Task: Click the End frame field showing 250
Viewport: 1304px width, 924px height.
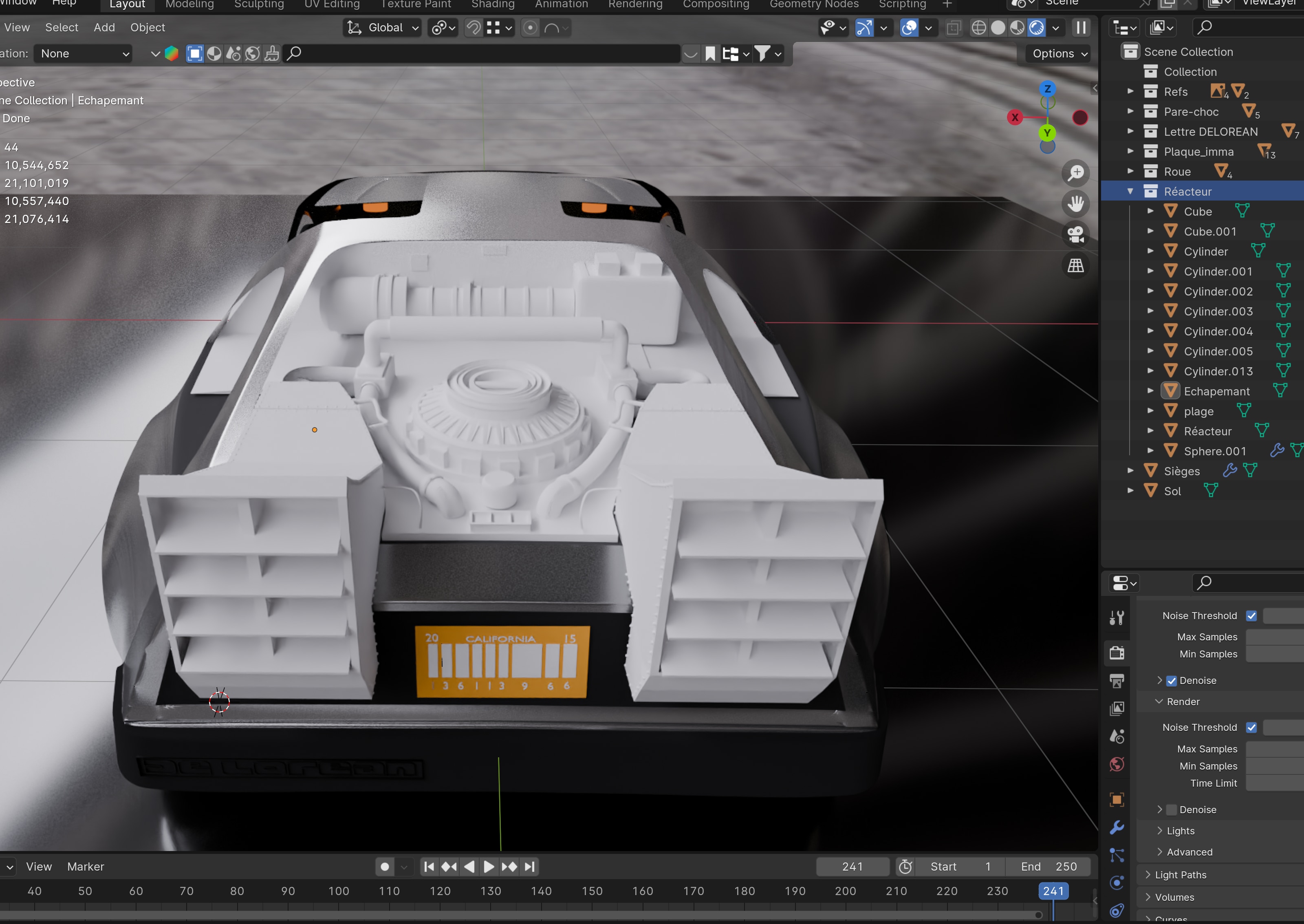Action: click(1048, 867)
